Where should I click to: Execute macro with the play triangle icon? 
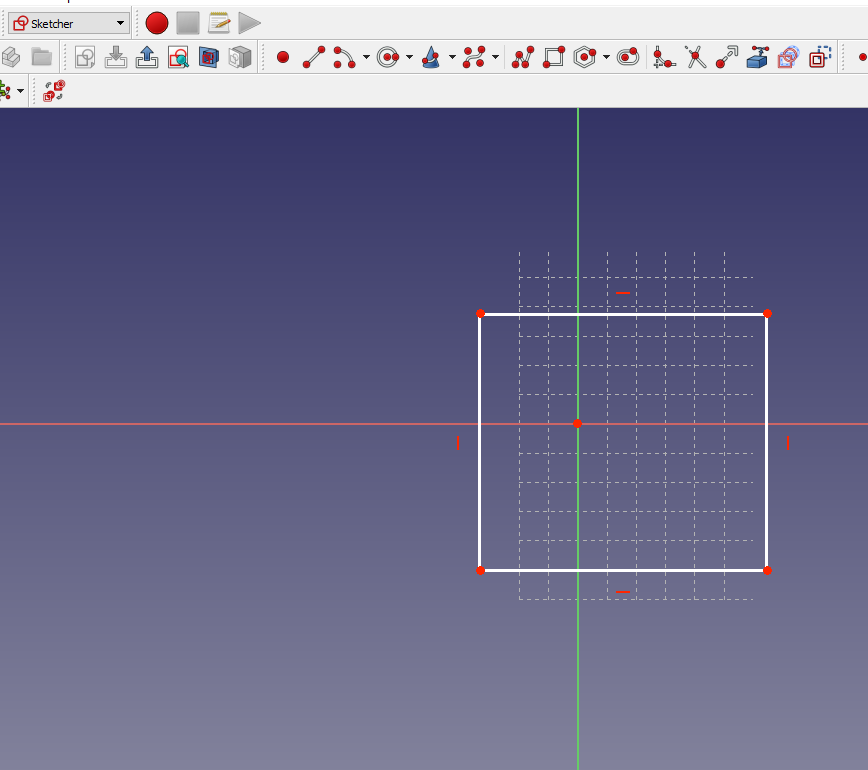(x=249, y=23)
